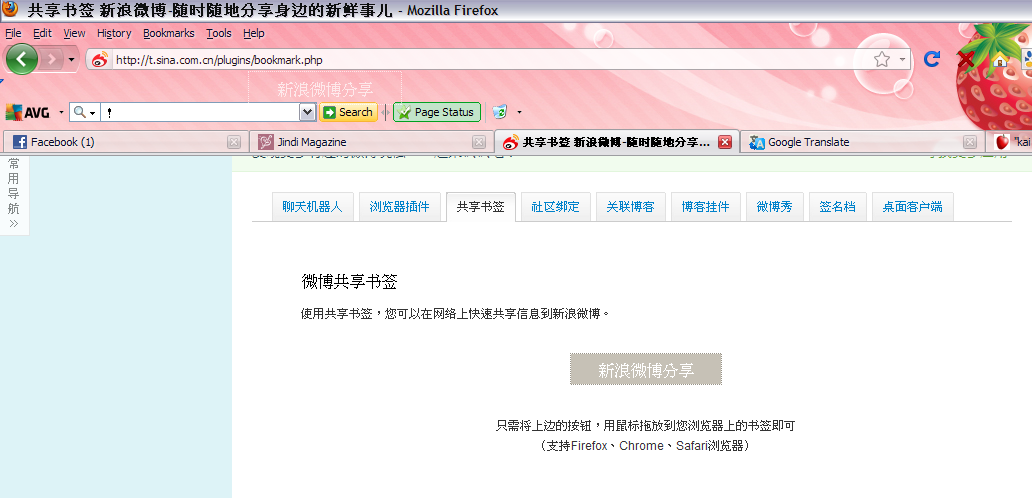This screenshot has height=498, width=1032.
Task: Click the AVG Search button
Action: point(348,112)
